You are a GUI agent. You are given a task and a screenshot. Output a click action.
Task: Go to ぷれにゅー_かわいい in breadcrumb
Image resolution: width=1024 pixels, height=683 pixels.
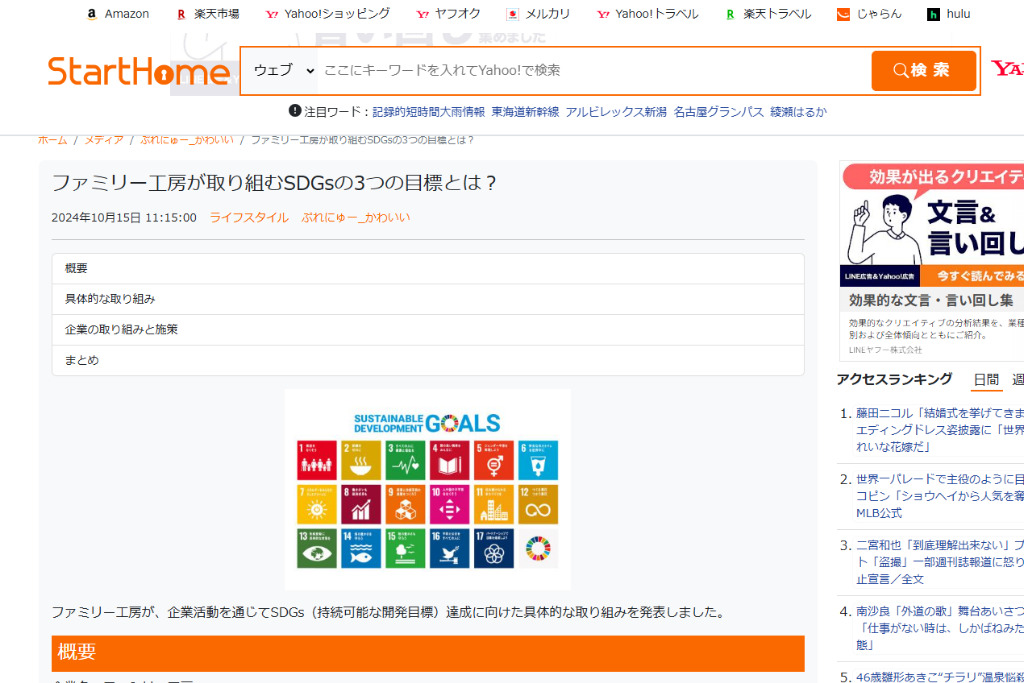(x=186, y=140)
